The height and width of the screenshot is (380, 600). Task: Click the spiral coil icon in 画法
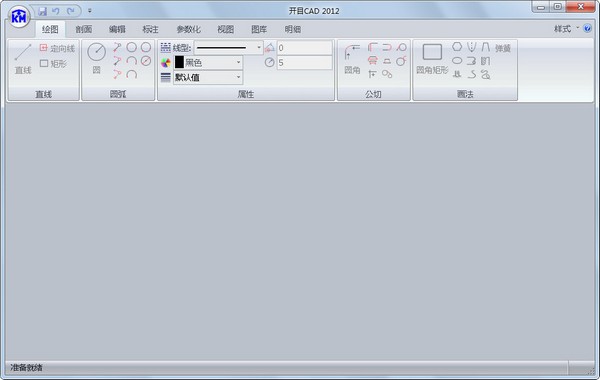point(486,74)
